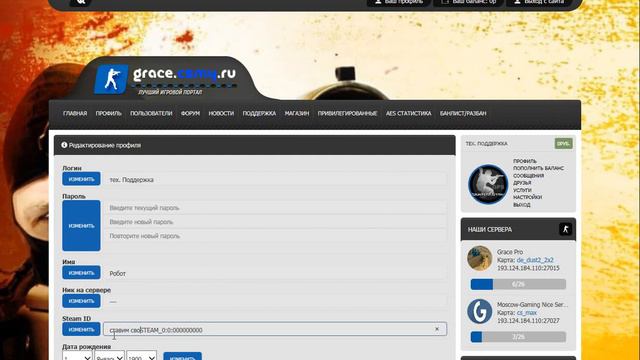Go to Главная in navigation menu
Screen dimensions: 640x360
75,113
